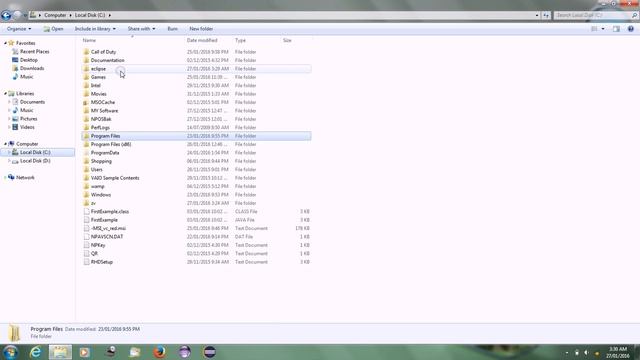640x360 pixels.
Task: Open Windows Media Player from taskbar
Action: (84, 352)
